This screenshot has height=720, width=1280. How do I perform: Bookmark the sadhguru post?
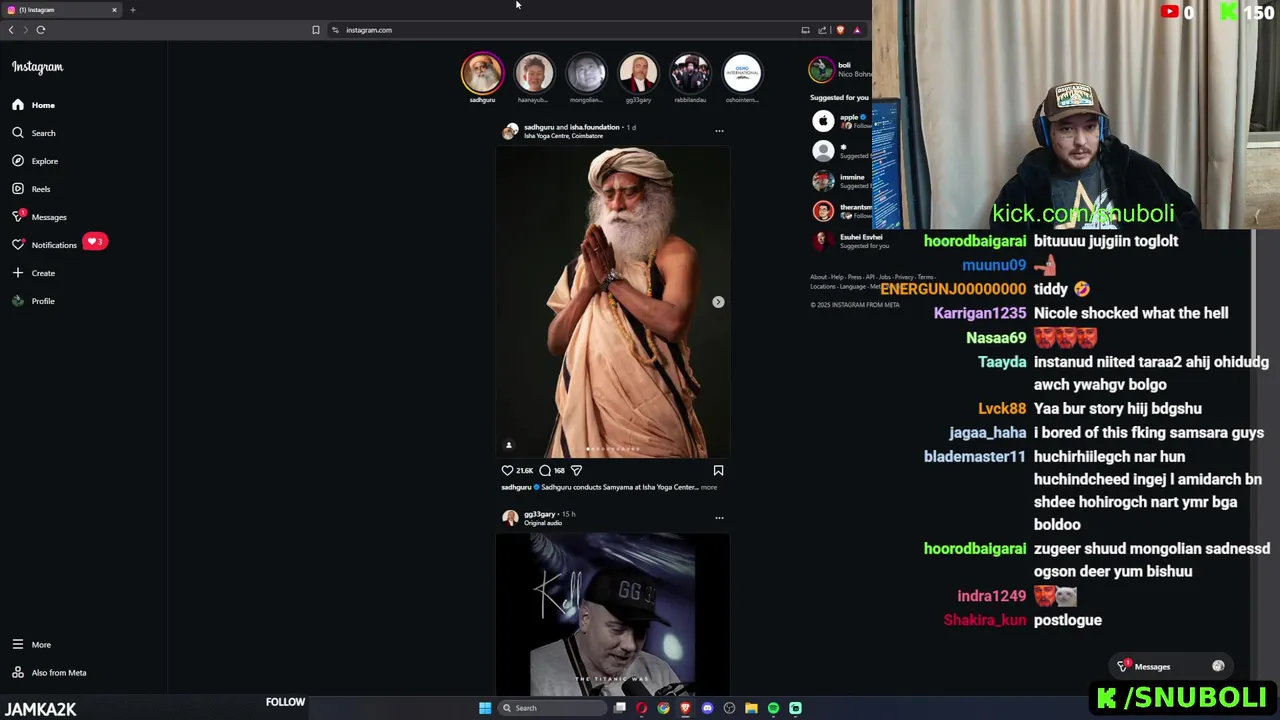click(718, 470)
